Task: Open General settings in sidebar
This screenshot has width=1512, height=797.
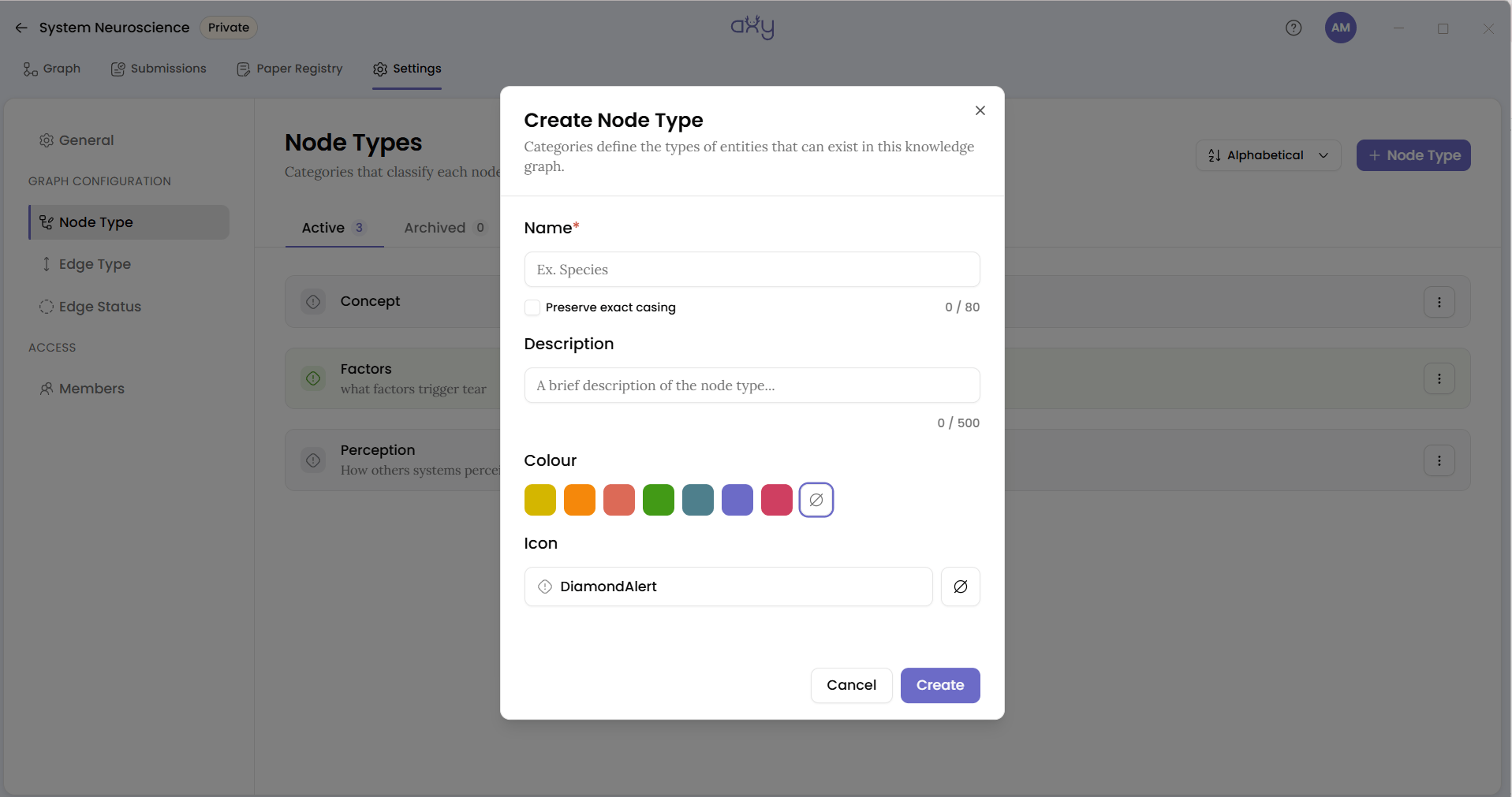Action: 77,140
